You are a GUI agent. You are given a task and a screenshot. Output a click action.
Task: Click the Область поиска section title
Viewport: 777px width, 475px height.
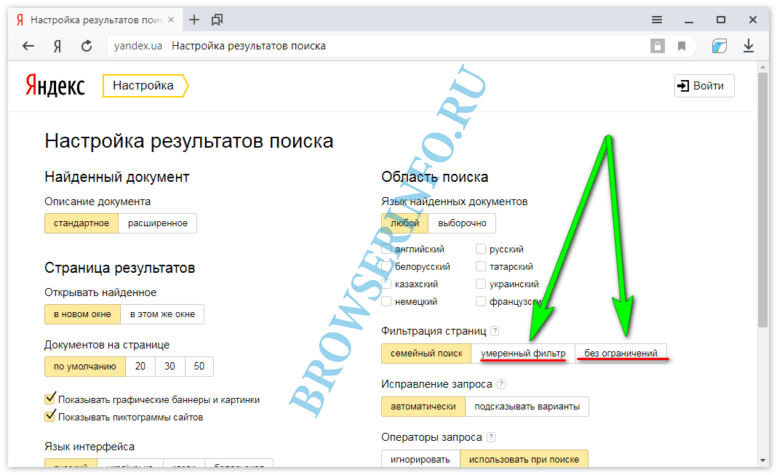coord(435,177)
